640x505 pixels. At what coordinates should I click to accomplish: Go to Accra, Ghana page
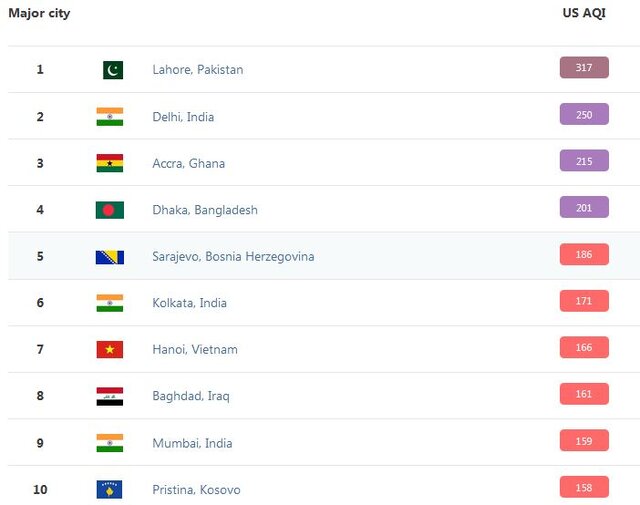point(188,163)
